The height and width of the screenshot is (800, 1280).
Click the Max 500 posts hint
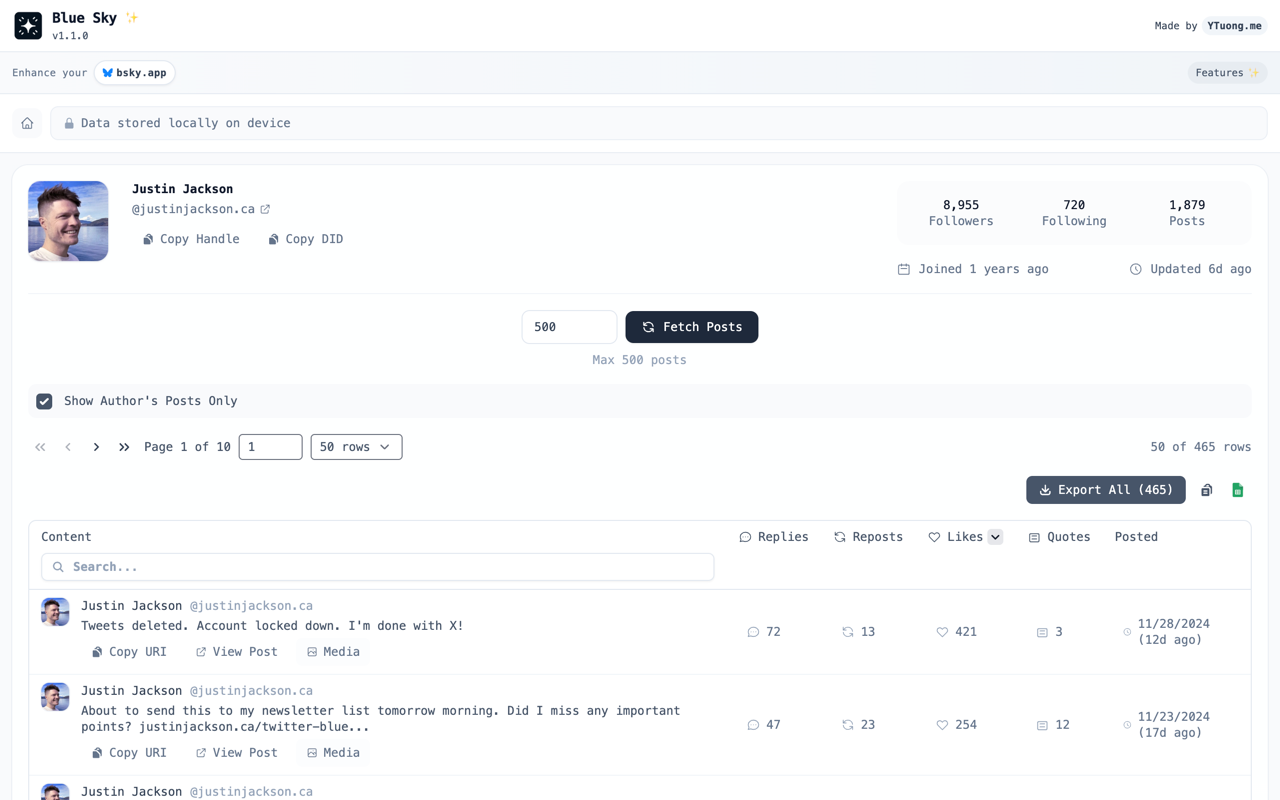click(x=639, y=360)
